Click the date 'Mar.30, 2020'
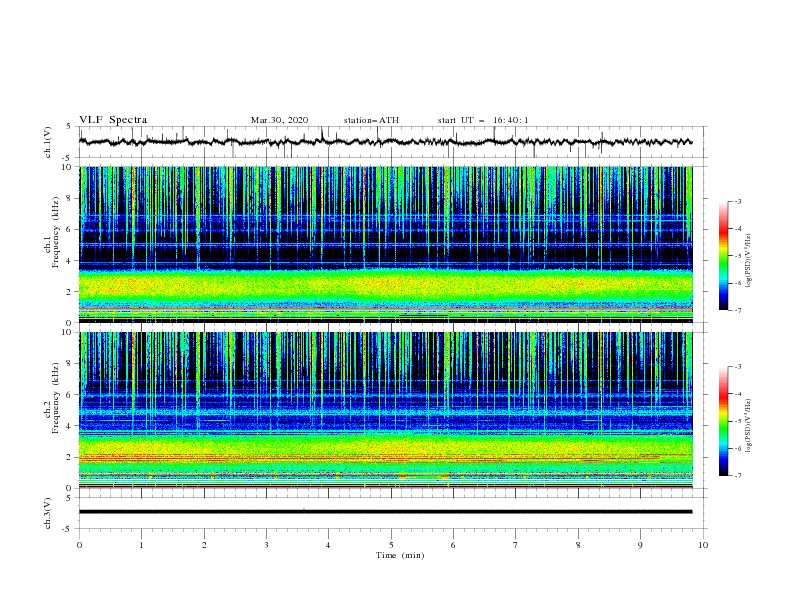The width and height of the screenshot is (792, 612). tap(279, 120)
